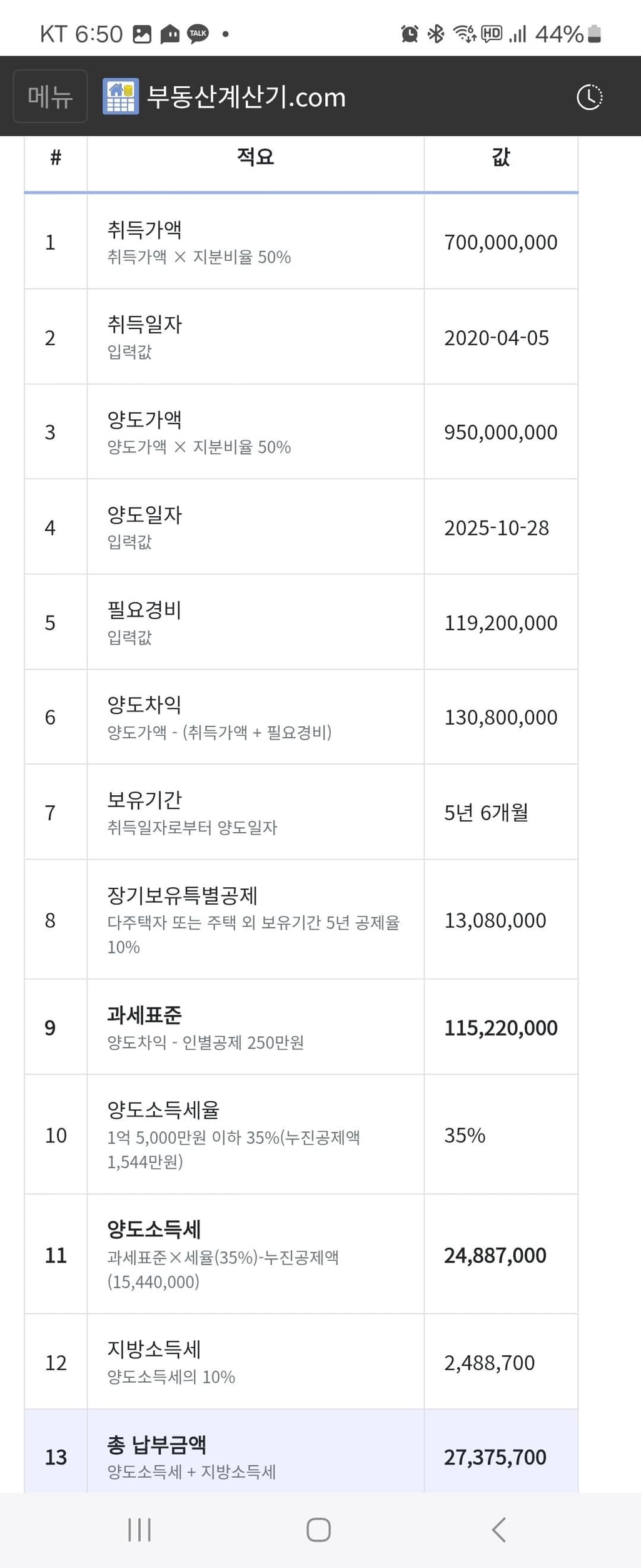Tap the 적요 column header
641x1568 pixels.
255,157
